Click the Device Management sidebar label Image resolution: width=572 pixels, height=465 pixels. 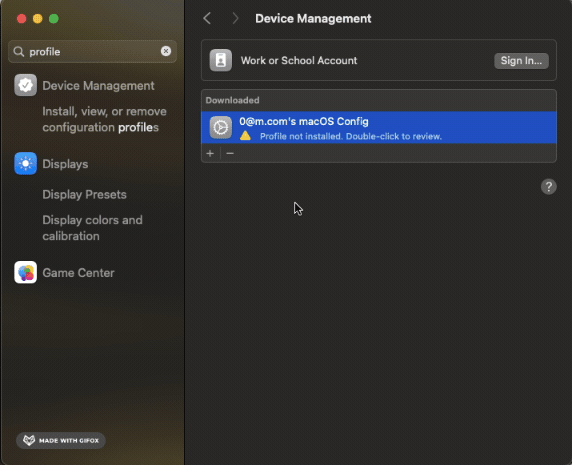[98, 86]
